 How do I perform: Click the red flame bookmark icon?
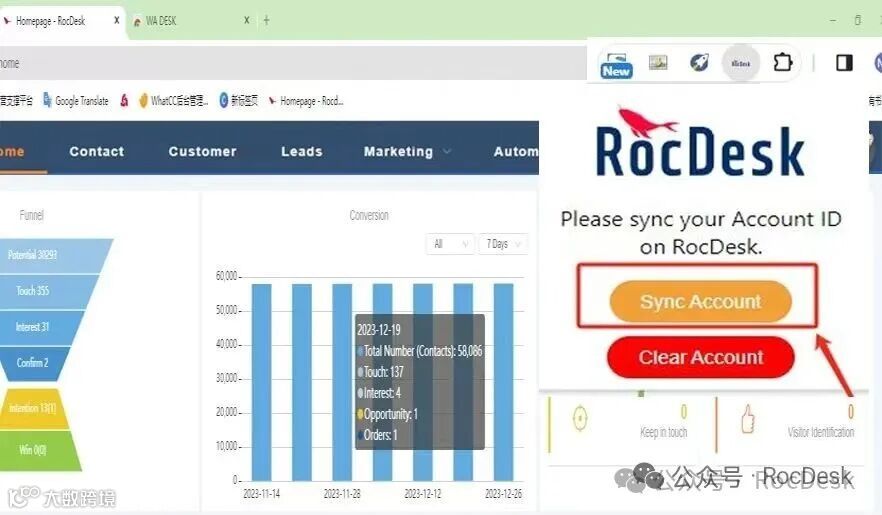pyautogui.click(x=124, y=101)
